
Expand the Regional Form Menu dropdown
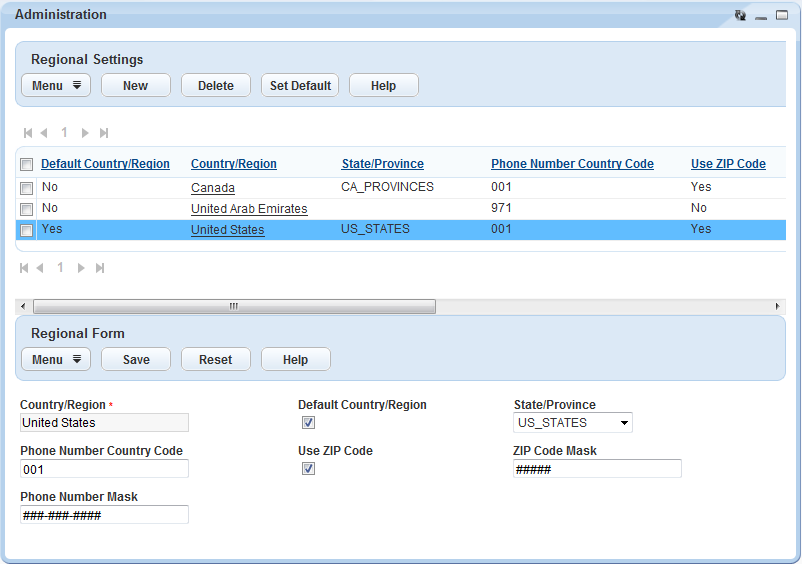pos(56,360)
